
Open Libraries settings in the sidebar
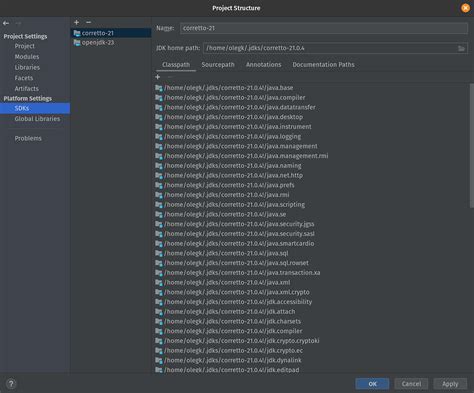[x=27, y=67]
